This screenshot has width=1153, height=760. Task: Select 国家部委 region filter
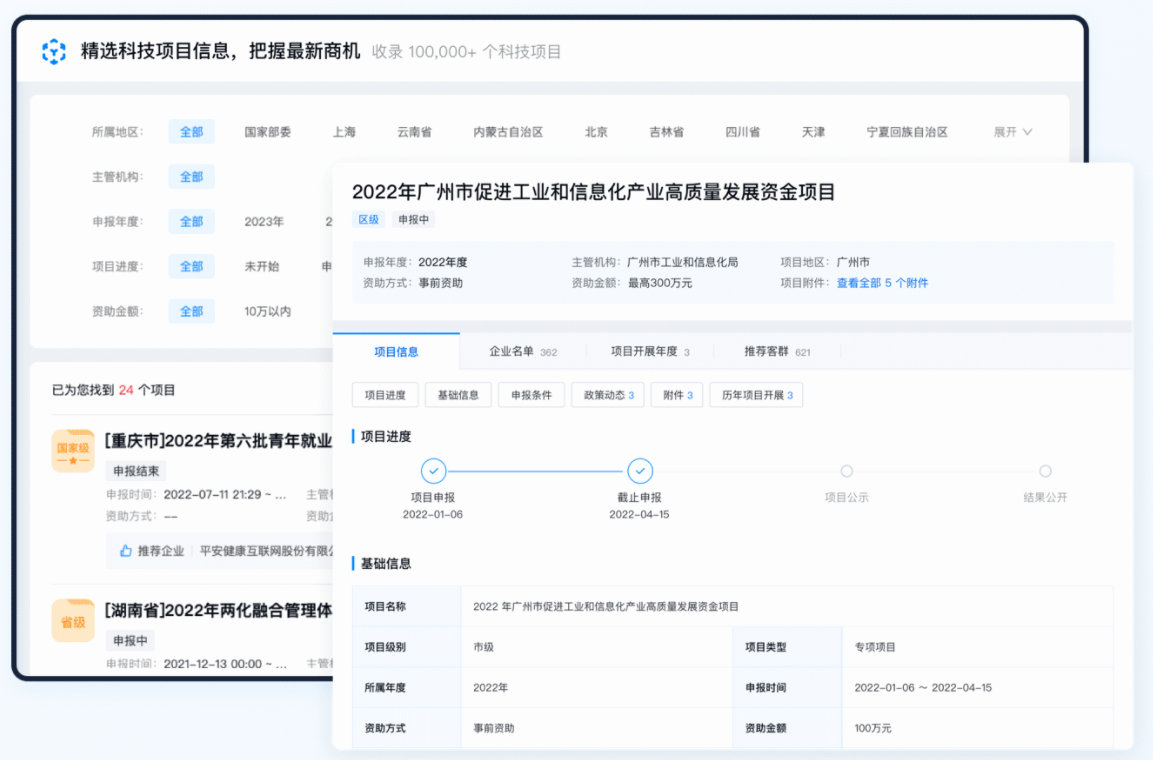[267, 132]
